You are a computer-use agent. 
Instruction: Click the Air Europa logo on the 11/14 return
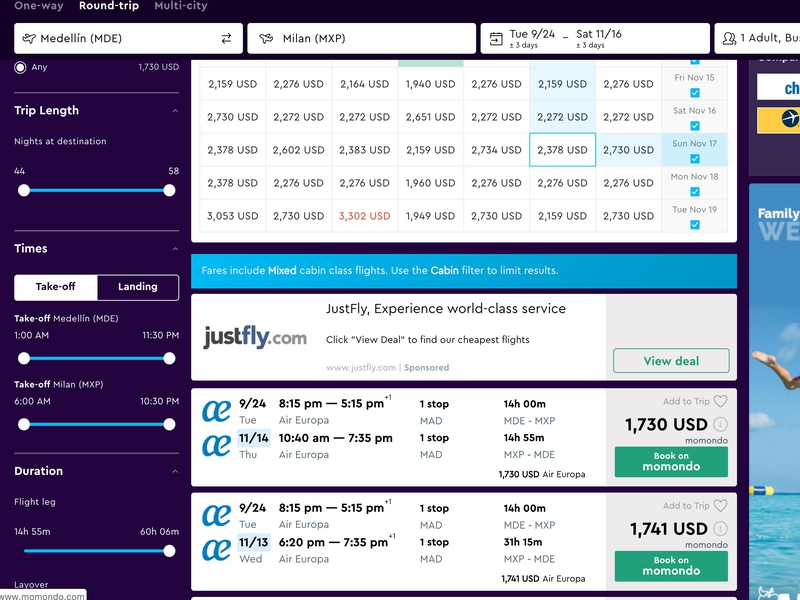pos(216,445)
